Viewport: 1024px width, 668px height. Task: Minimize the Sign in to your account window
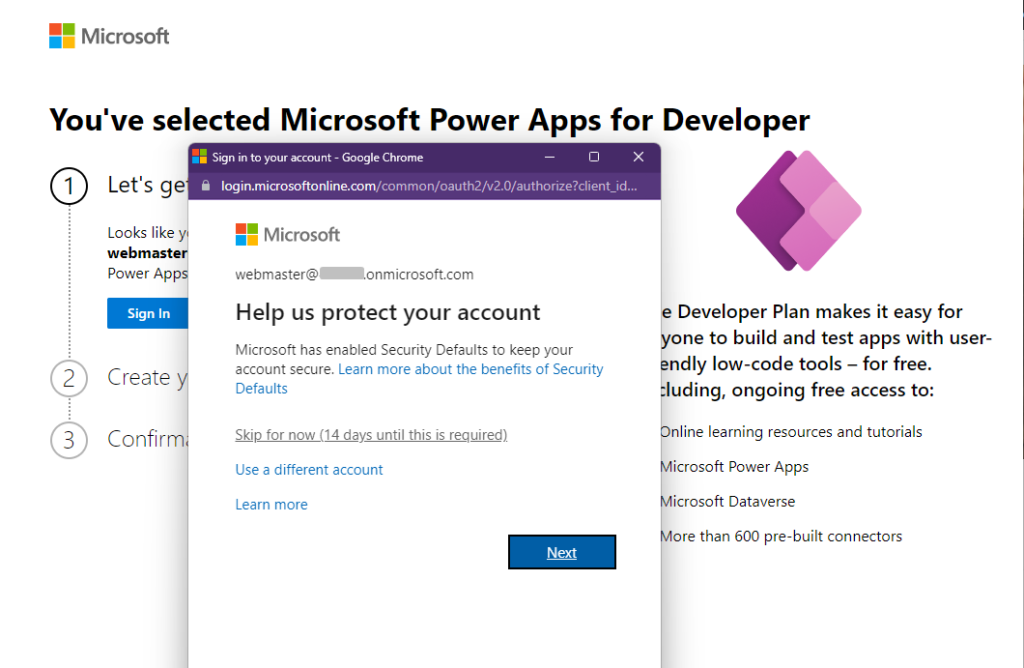550,157
